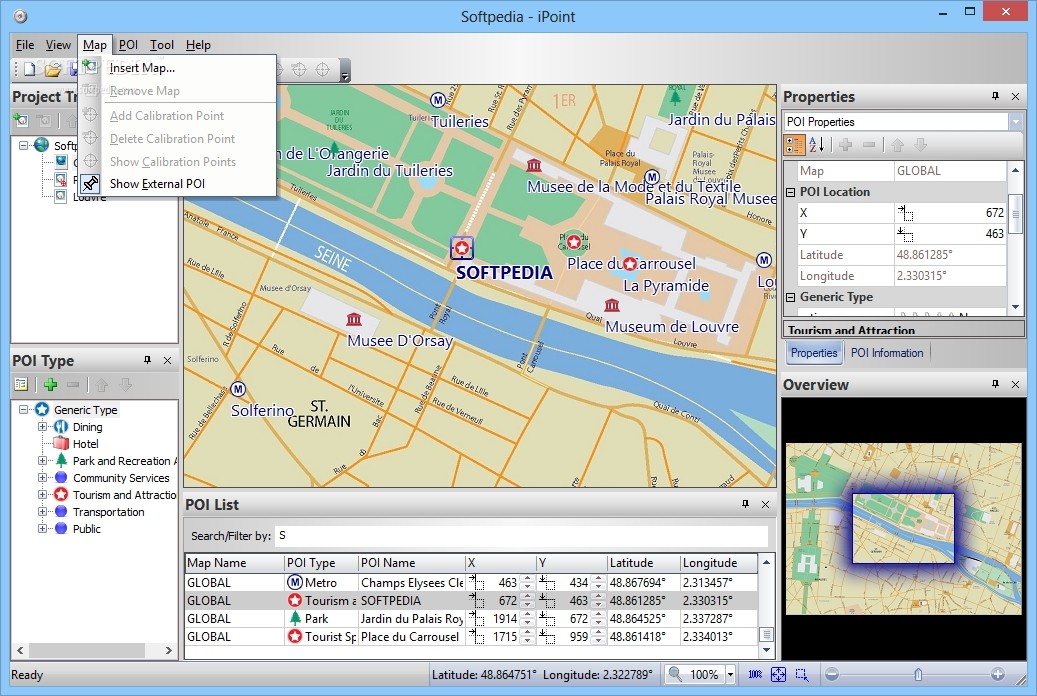Click the Solferino metro marker on map

(238, 389)
